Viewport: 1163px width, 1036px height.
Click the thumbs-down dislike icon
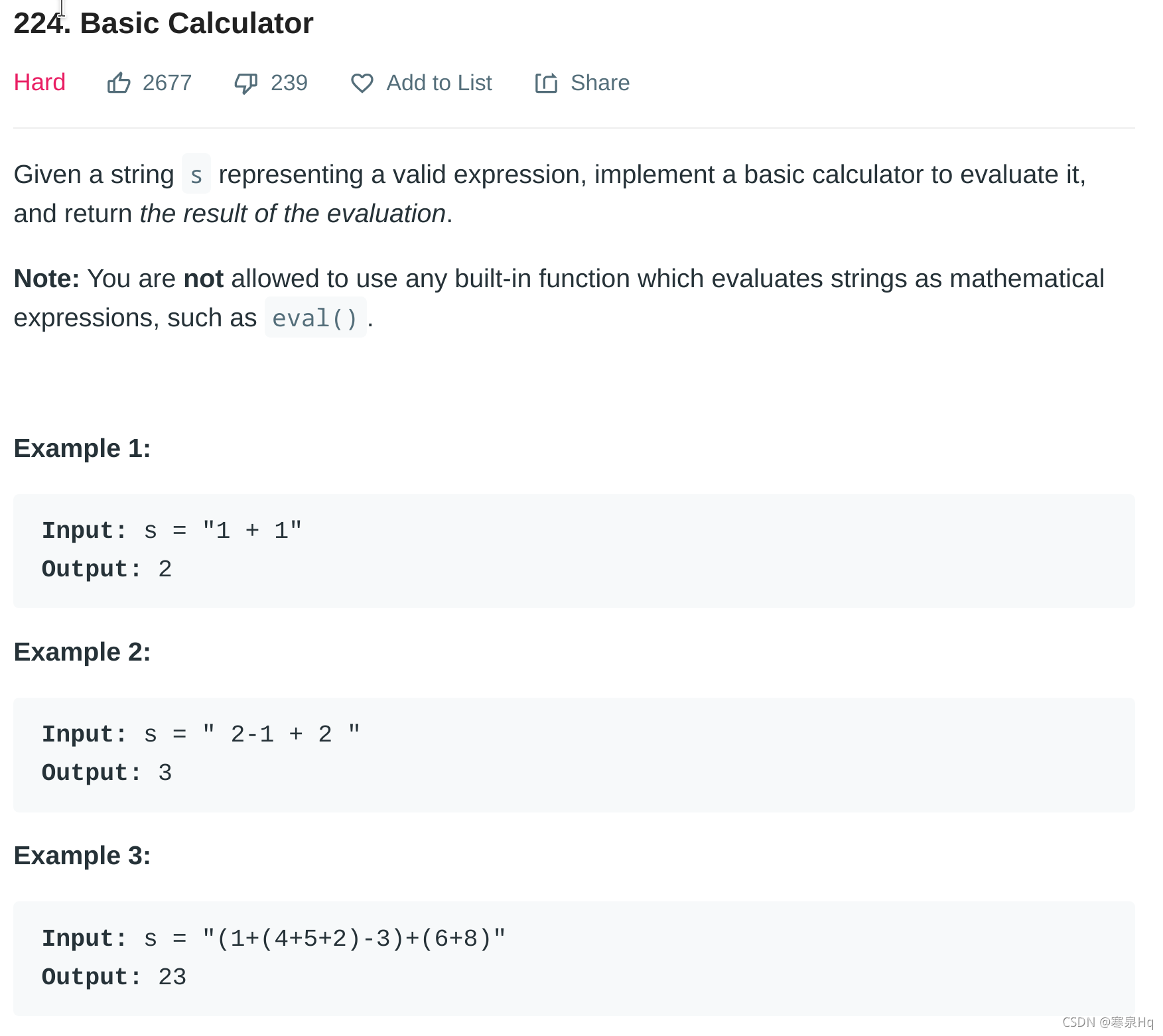246,84
